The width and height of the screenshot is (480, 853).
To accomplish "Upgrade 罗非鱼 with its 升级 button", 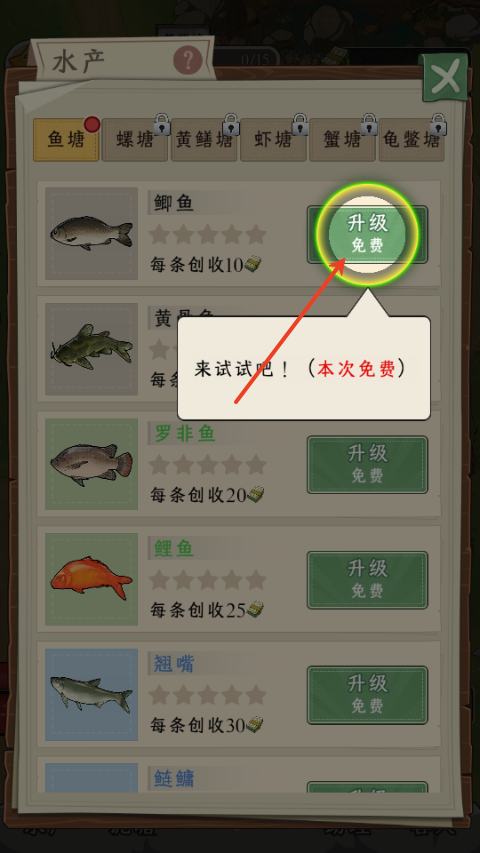I will pos(367,465).
